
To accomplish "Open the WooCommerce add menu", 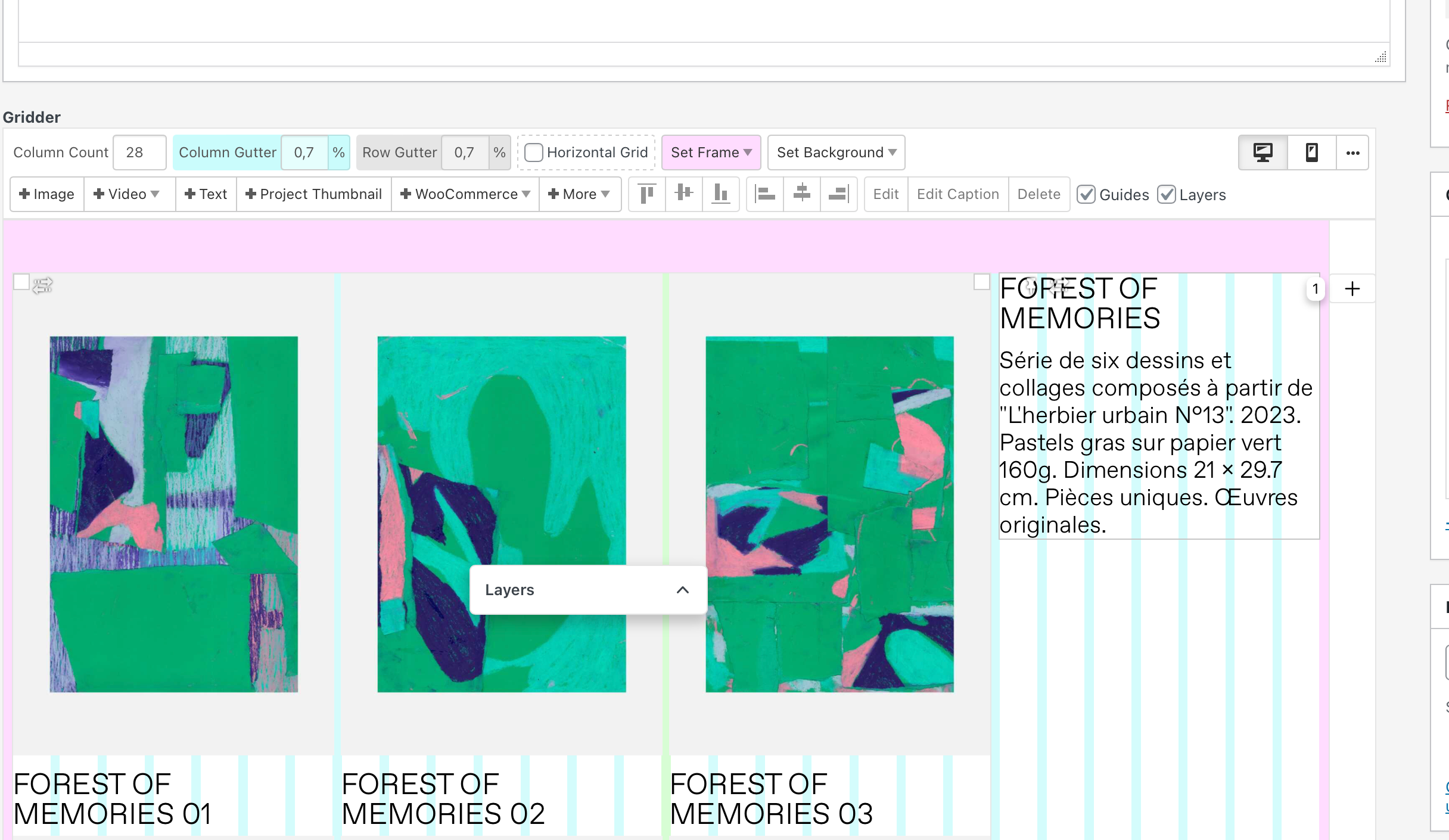I will (x=465, y=194).
